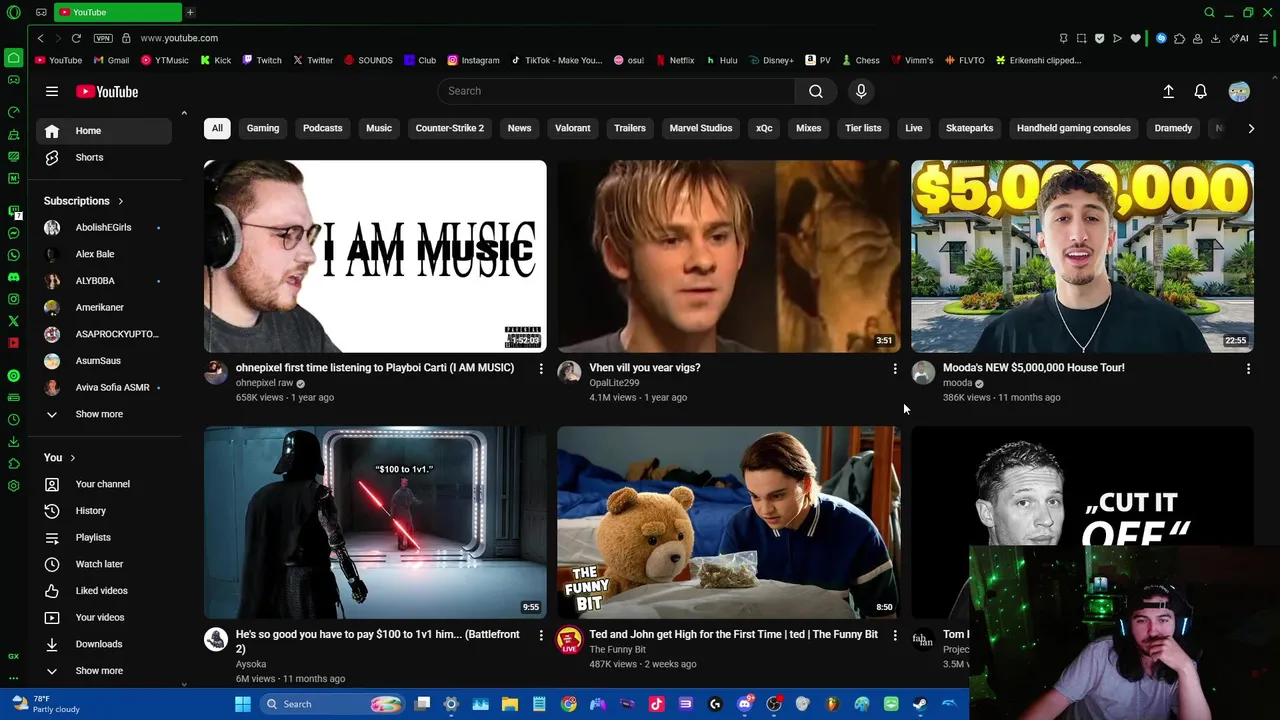
Task: Open options for Mooda's House Tour video
Action: pyautogui.click(x=1248, y=369)
